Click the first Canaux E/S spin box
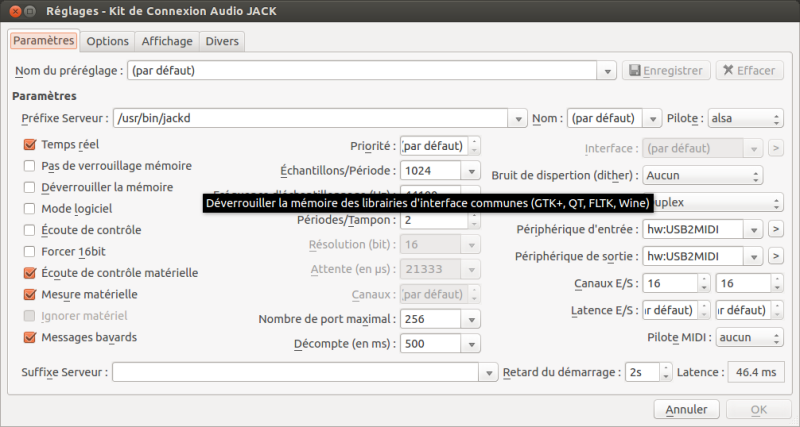This screenshot has height=427, width=800. [676, 283]
